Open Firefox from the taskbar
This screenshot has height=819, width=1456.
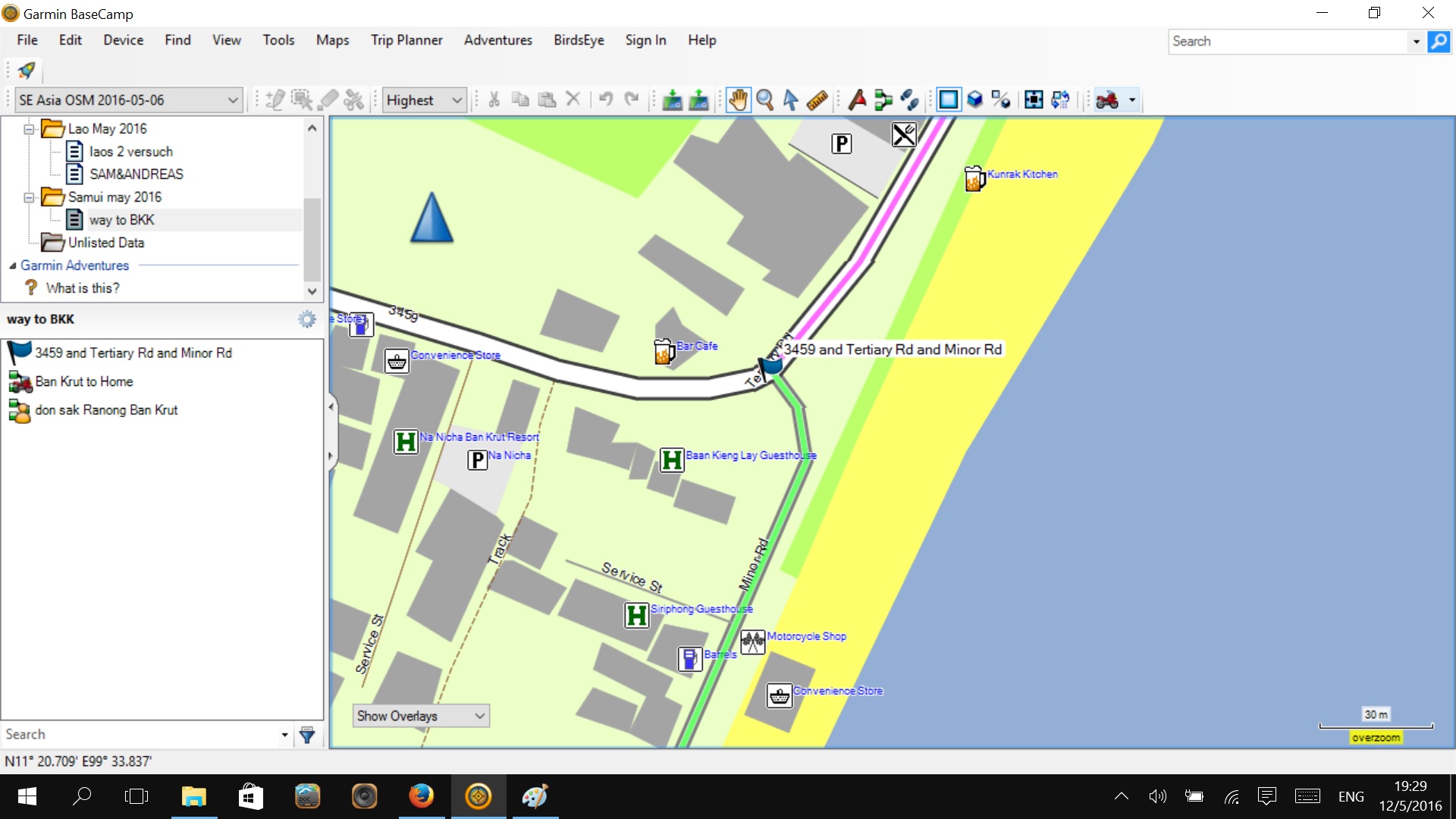click(x=421, y=796)
